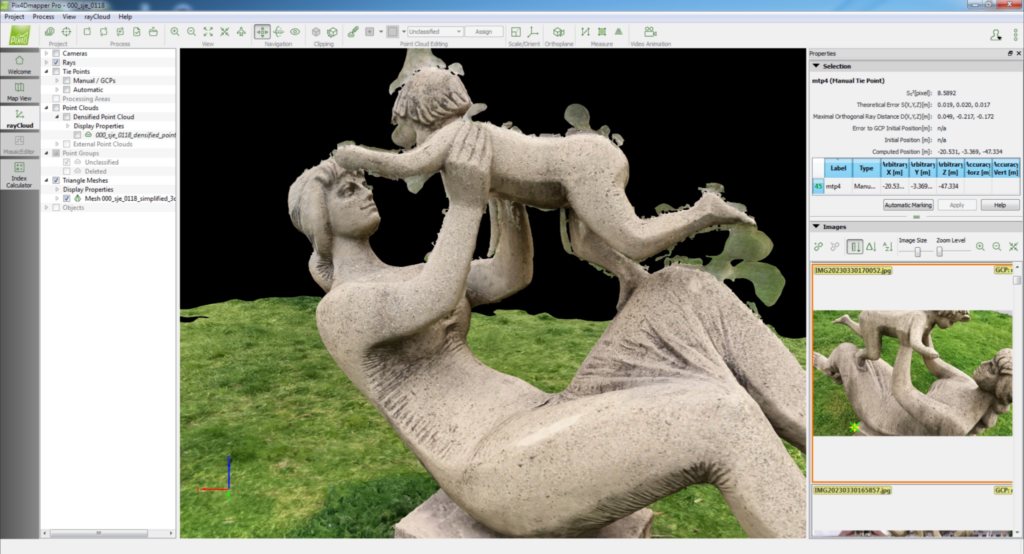Click the Image Size slider handle
1024x554 pixels.
pyautogui.click(x=916, y=250)
